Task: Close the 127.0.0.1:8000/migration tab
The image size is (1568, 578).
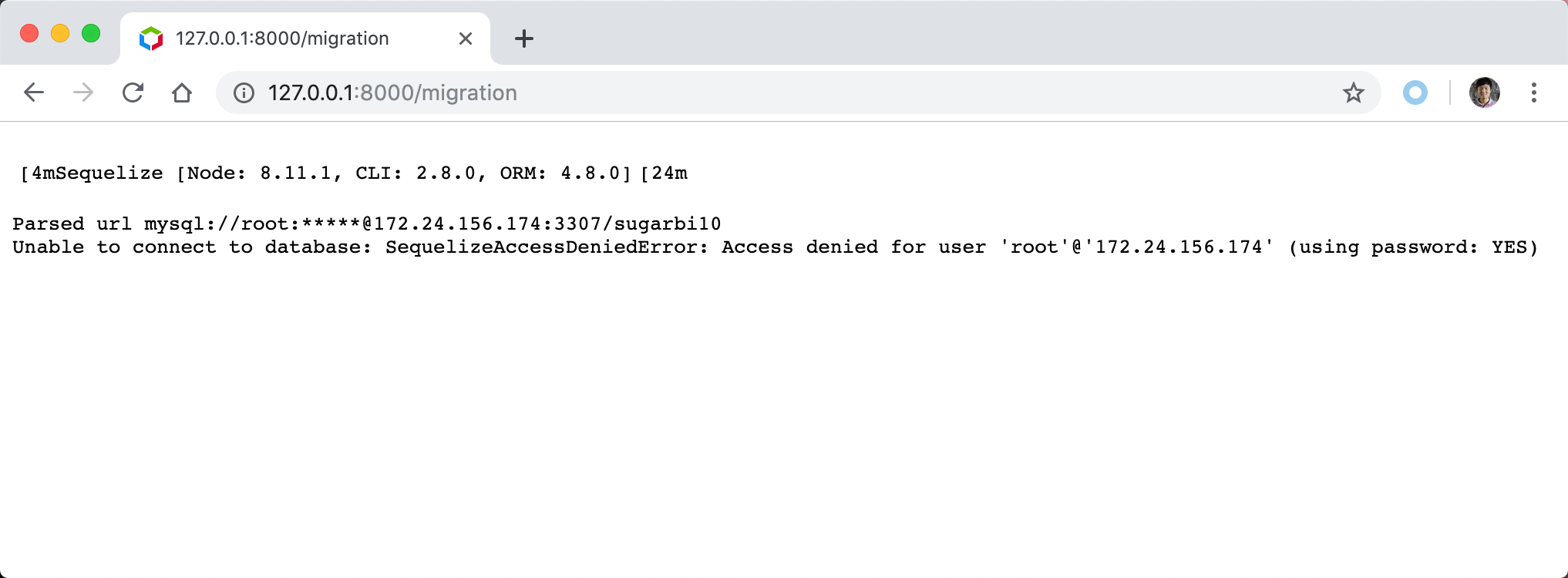Action: pos(466,39)
